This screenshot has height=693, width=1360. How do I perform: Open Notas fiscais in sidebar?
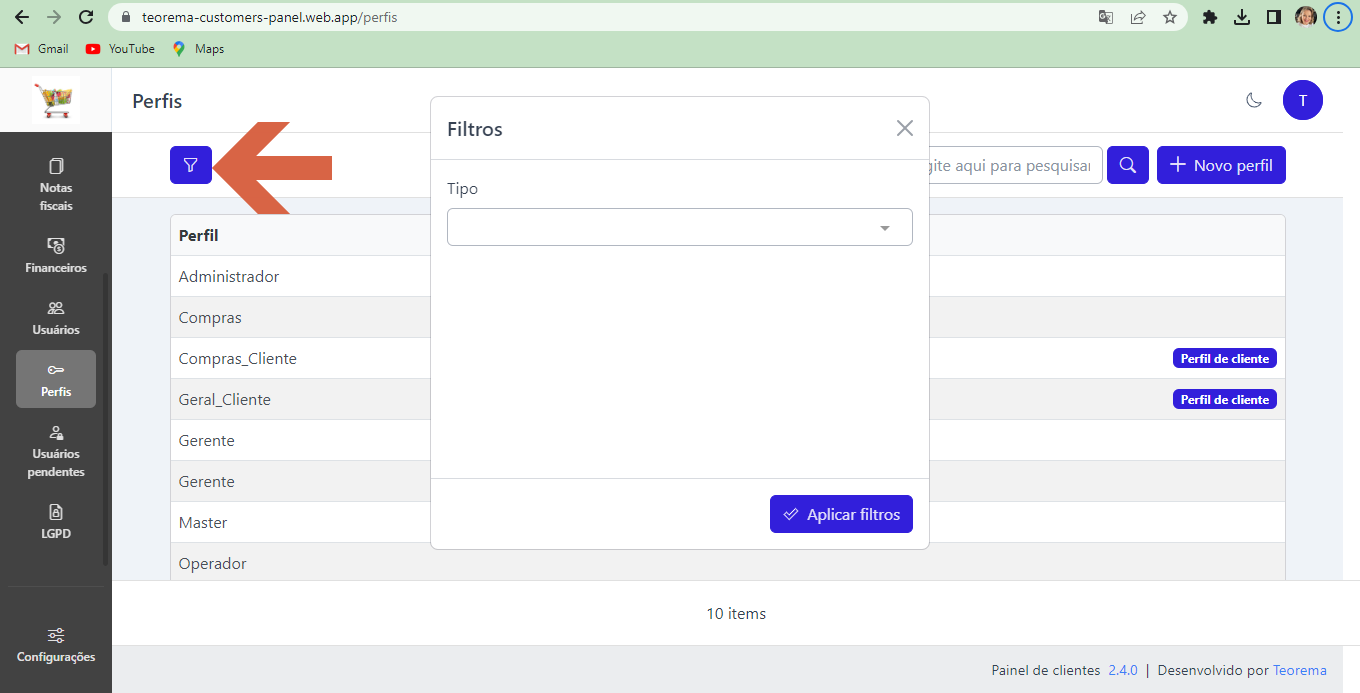tap(56, 185)
